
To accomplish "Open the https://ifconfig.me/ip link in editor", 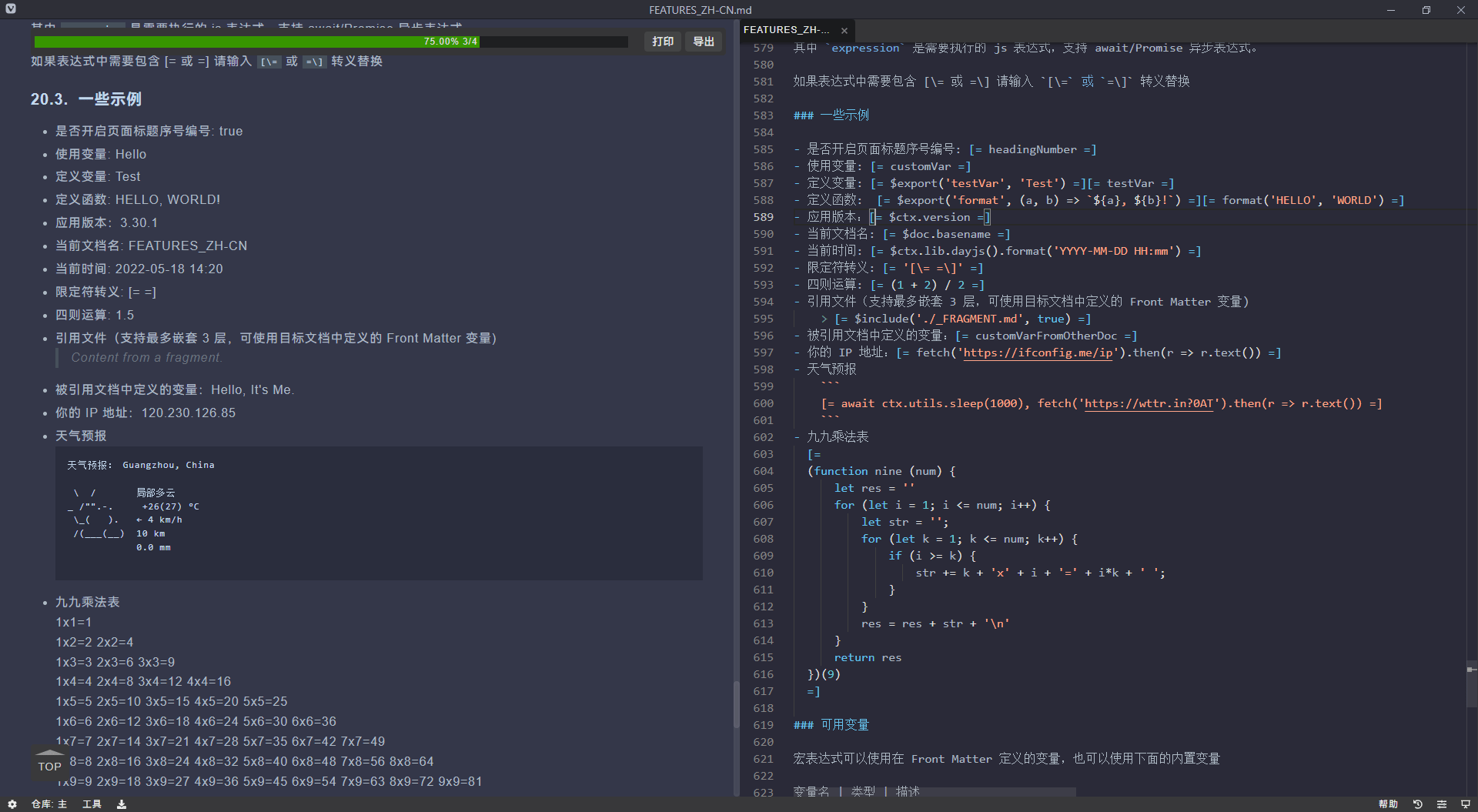I will click(x=1038, y=353).
